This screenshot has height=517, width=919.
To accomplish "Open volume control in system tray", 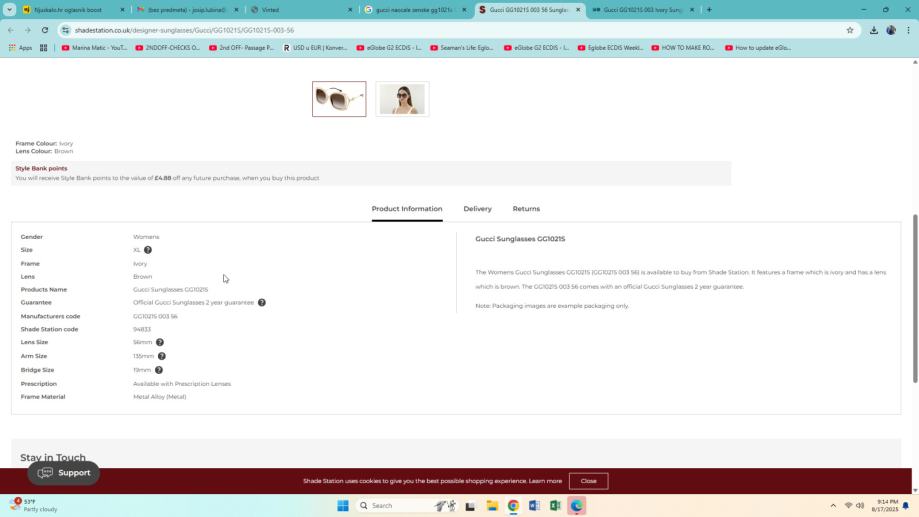I will point(860,505).
